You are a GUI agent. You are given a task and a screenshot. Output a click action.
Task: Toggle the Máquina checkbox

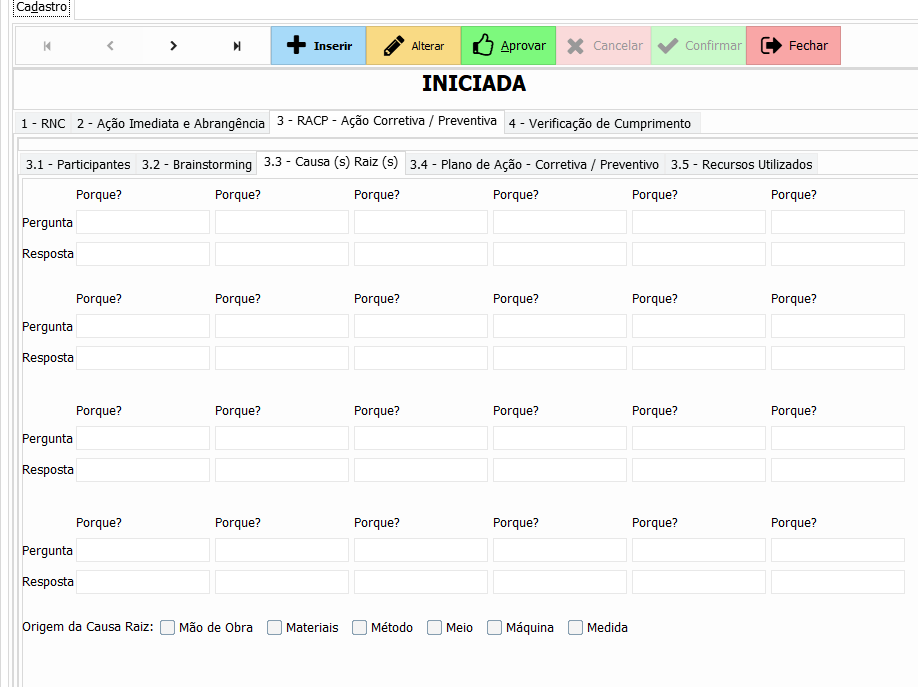tap(495, 628)
